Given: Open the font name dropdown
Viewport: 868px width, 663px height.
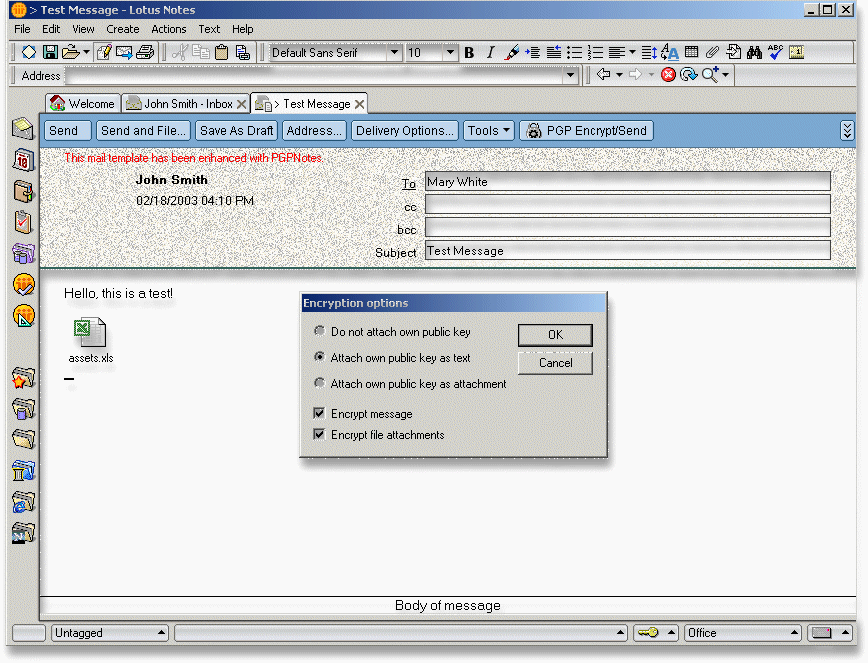Looking at the screenshot, I should 394,53.
